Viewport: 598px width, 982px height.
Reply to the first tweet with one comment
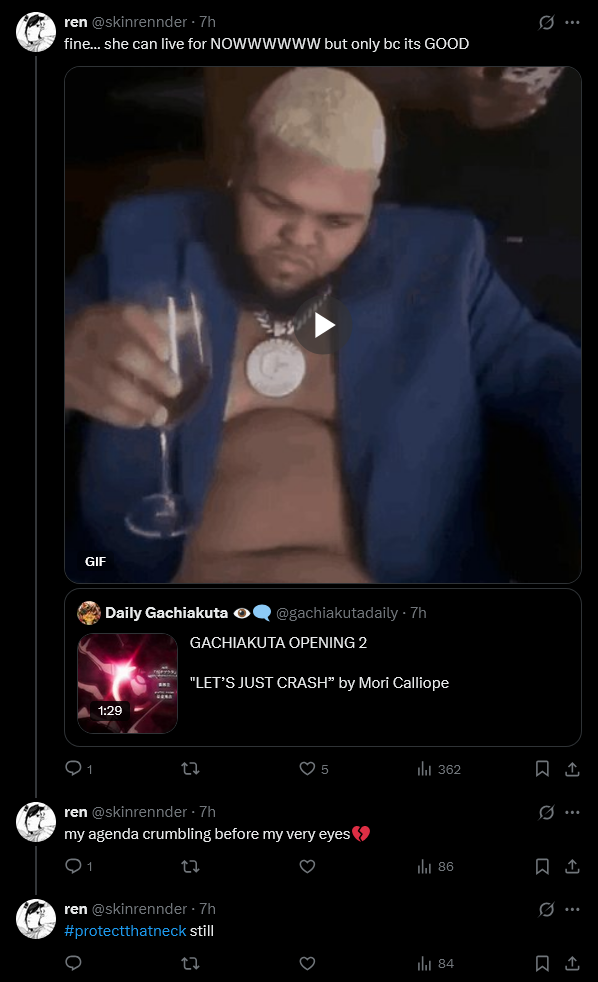coord(79,768)
